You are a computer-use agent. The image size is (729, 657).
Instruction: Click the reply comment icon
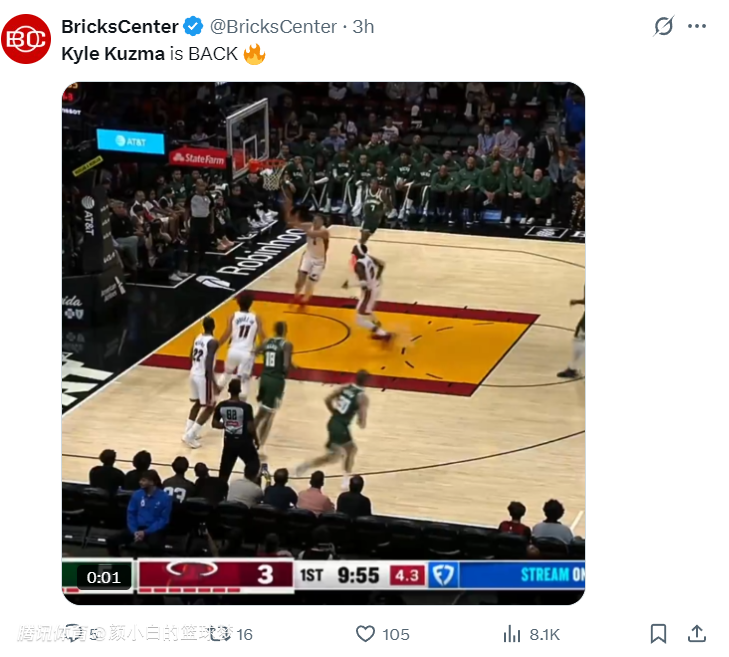coord(74,634)
